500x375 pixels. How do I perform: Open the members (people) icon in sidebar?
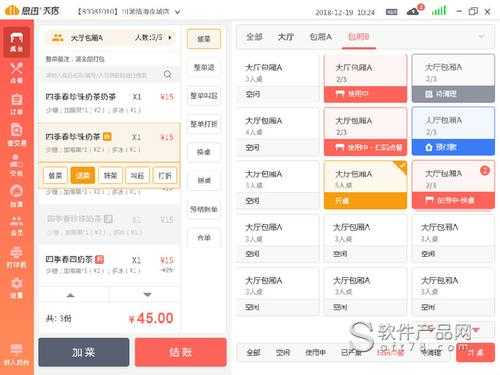(x=16, y=226)
